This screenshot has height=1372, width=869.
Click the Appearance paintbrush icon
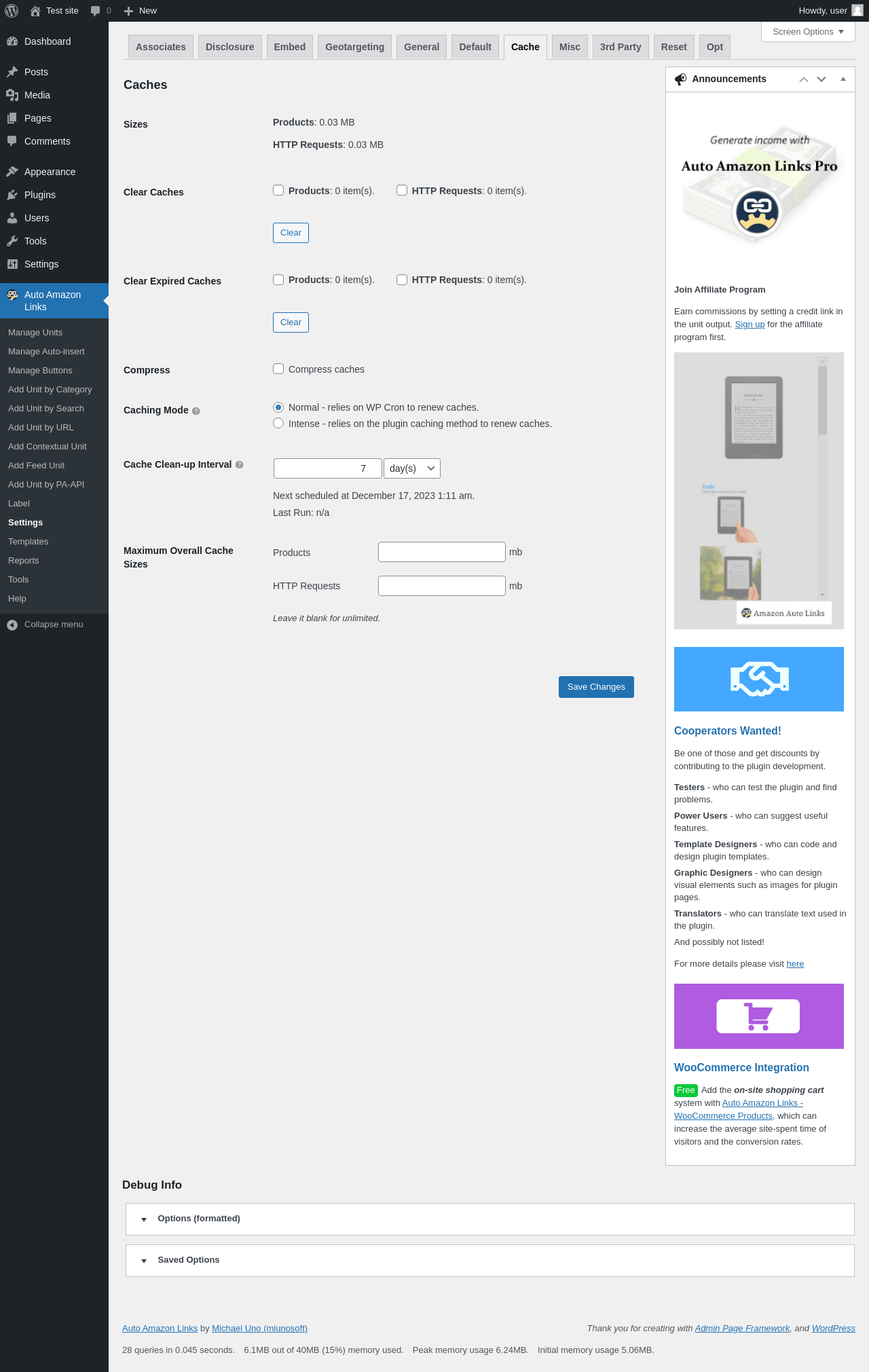coord(12,172)
